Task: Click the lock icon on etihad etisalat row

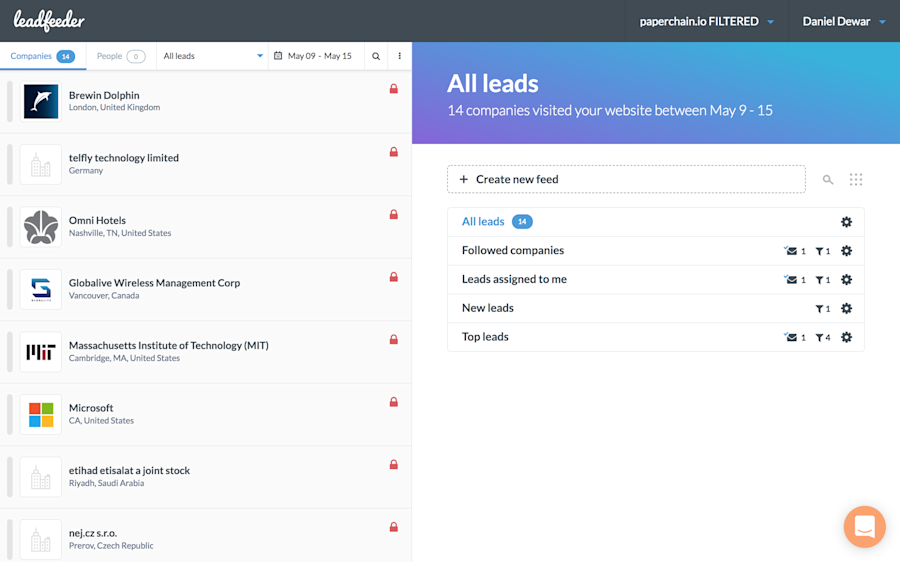Action: (394, 464)
